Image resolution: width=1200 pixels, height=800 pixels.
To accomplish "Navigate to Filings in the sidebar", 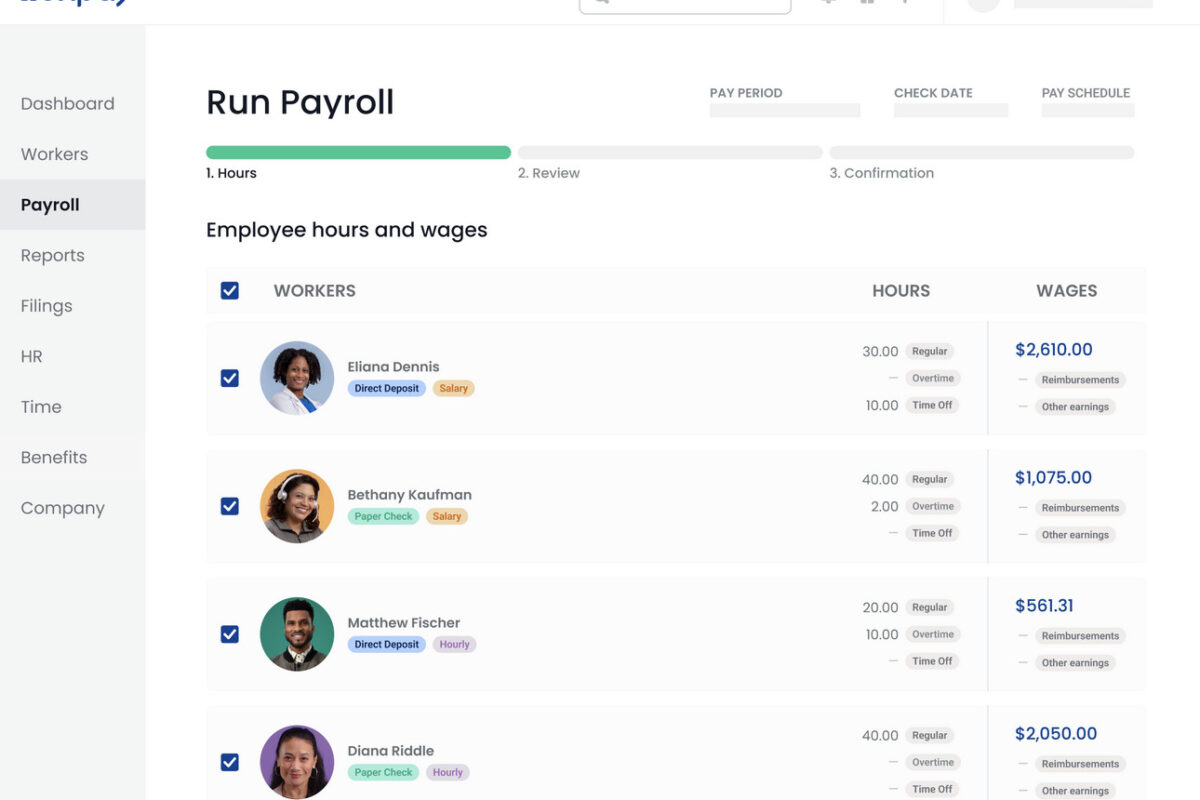I will coord(47,306).
